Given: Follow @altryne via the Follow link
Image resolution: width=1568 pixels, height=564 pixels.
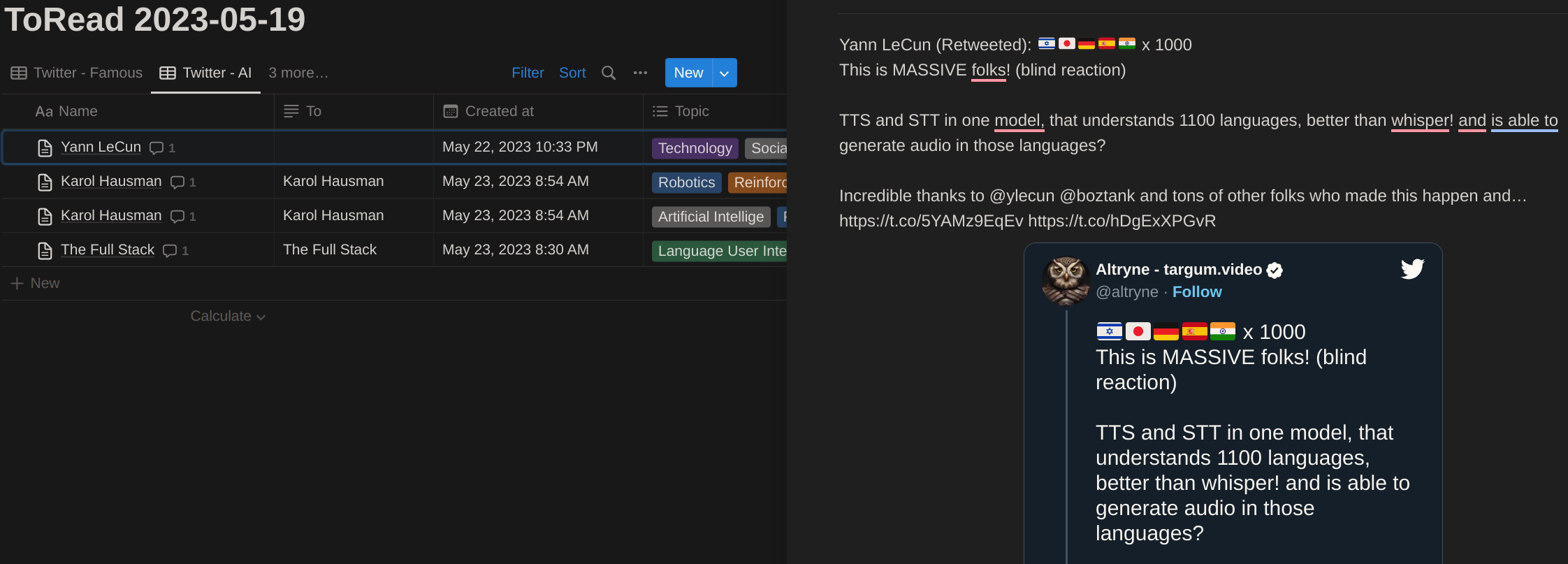Looking at the screenshot, I should (x=1197, y=292).
